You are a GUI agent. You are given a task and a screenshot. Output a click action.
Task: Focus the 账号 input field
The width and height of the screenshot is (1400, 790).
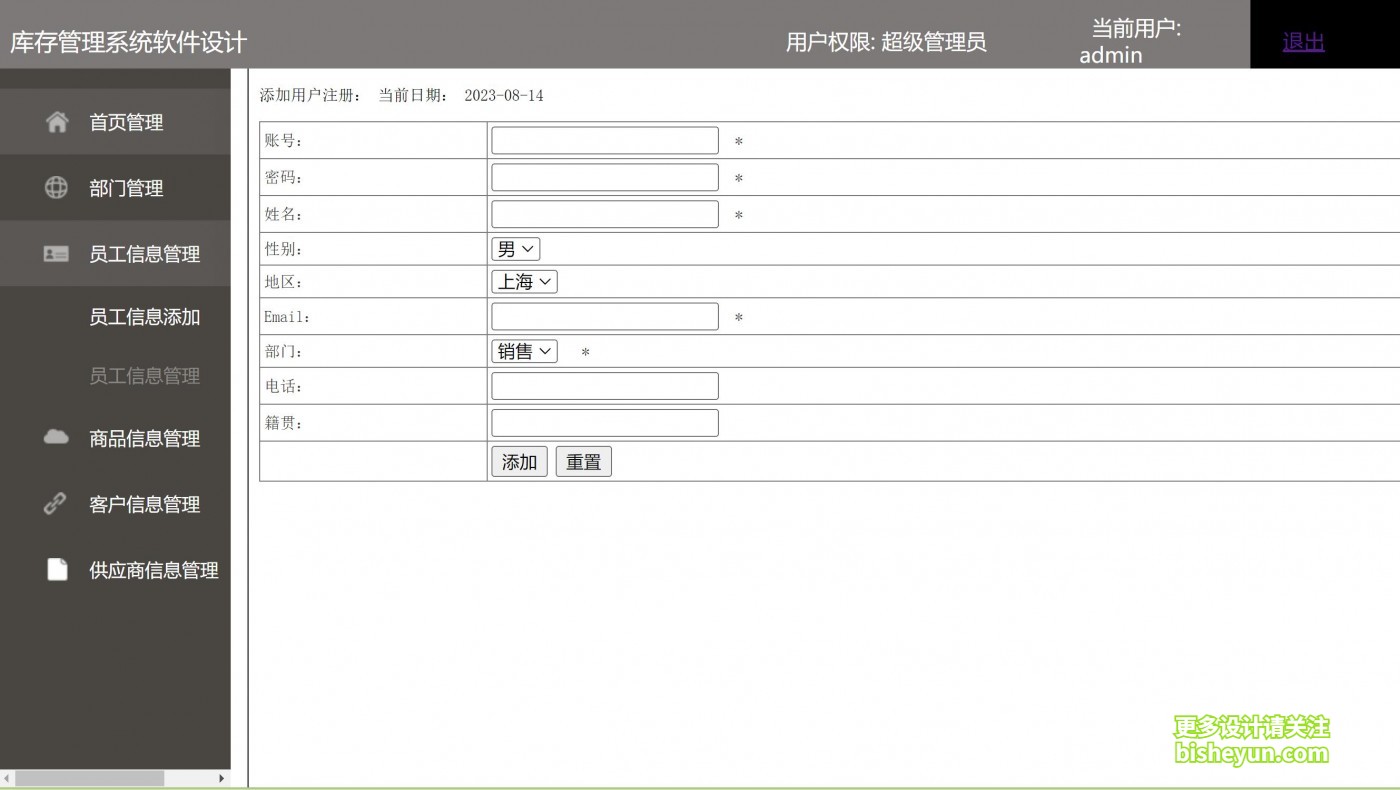(605, 140)
